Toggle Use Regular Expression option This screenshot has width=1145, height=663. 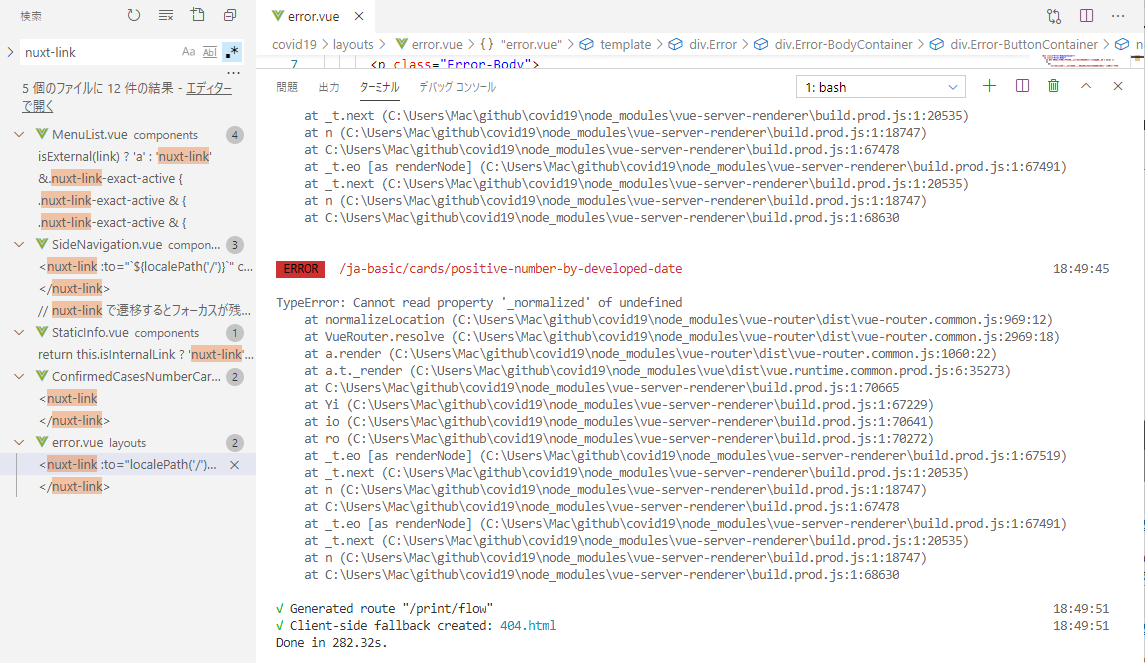tap(231, 52)
